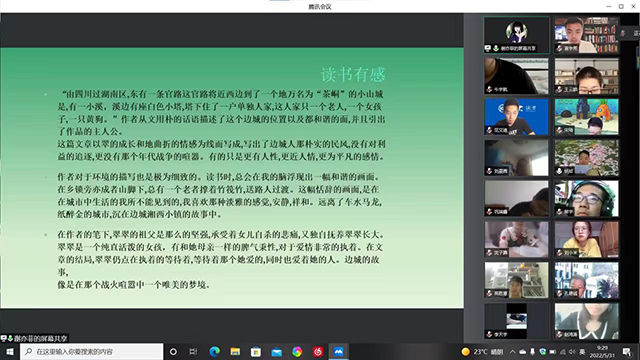This screenshot has width=640, height=360.
Task: Click the slide title 读书有感
Action: coord(353,75)
